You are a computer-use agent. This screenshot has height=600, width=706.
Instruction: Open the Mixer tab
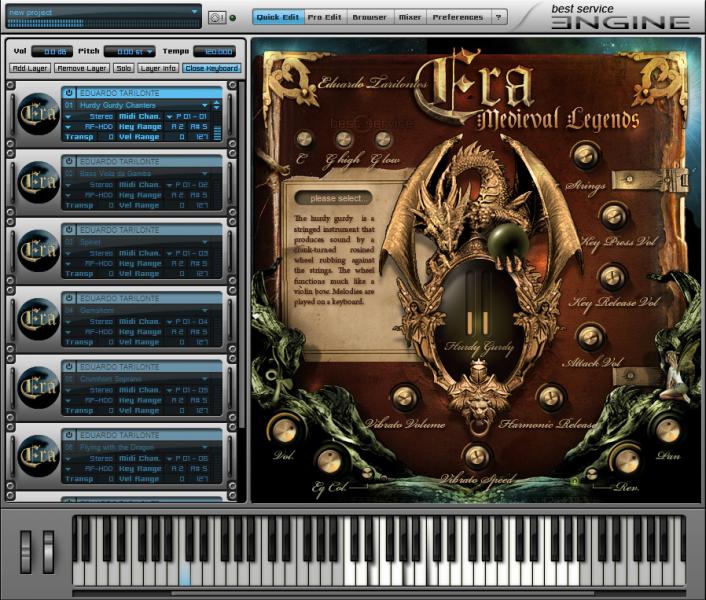pyautogui.click(x=410, y=17)
